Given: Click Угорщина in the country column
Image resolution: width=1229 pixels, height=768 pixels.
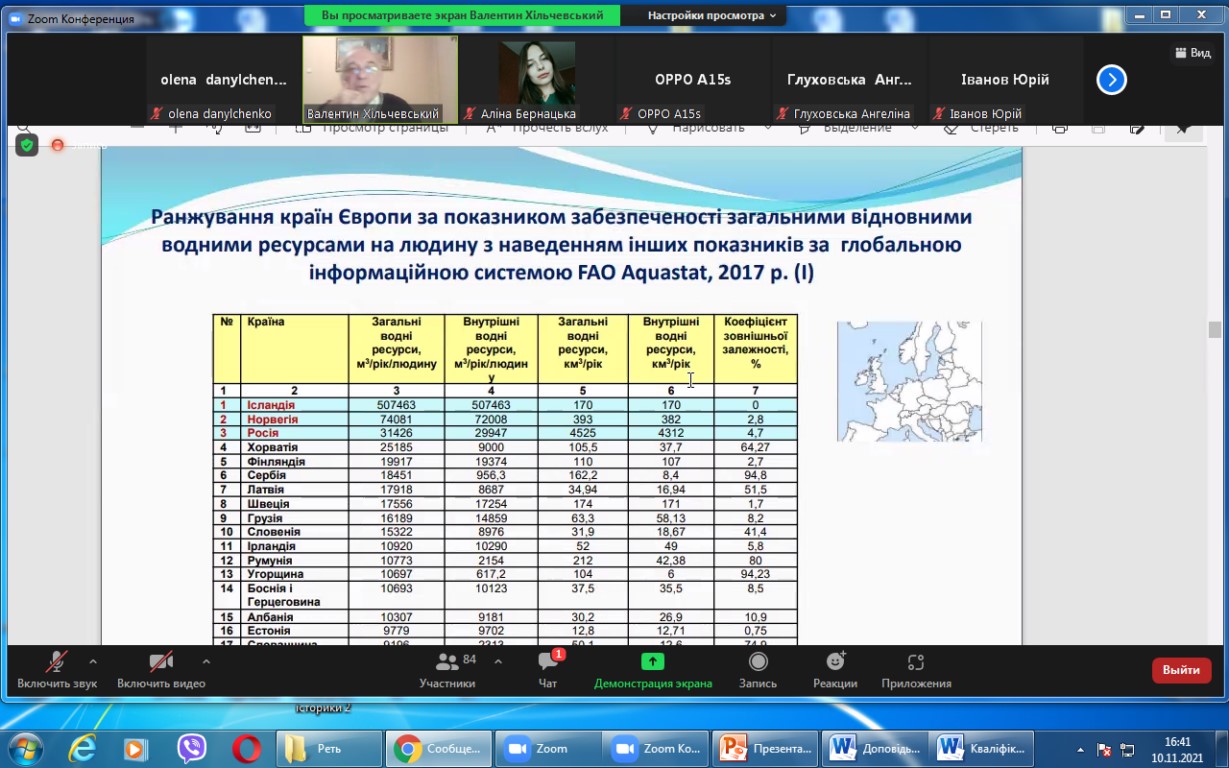Looking at the screenshot, I should (x=274, y=574).
